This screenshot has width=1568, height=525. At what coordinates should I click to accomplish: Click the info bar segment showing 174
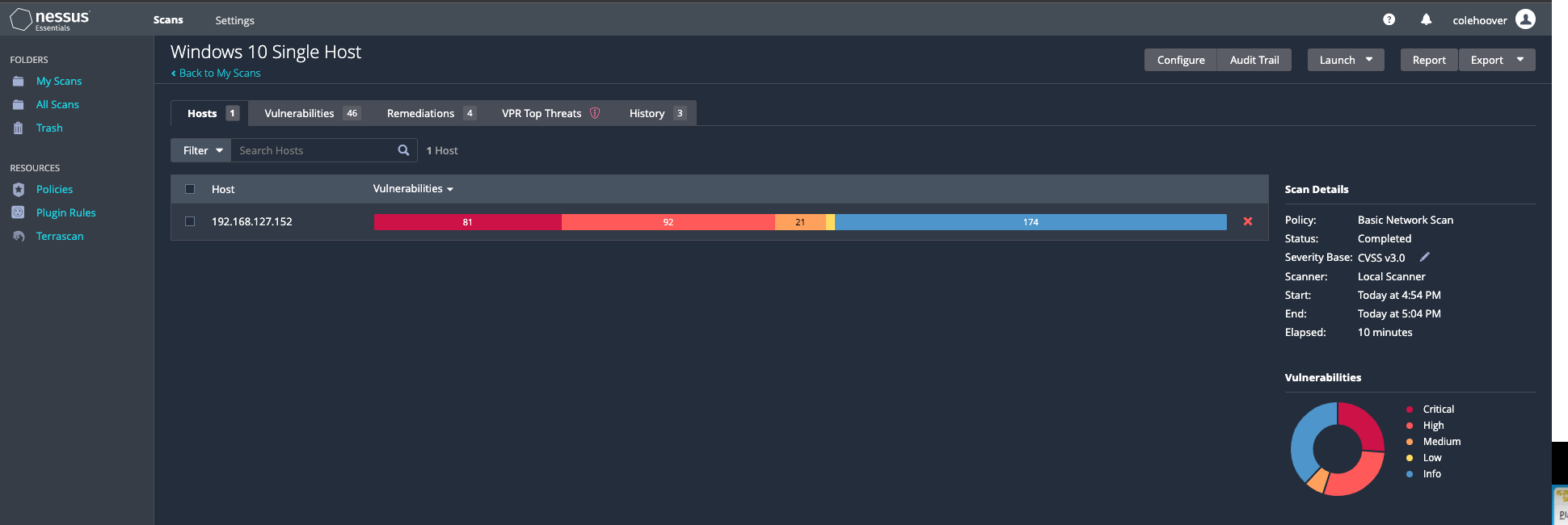pos(1031,222)
